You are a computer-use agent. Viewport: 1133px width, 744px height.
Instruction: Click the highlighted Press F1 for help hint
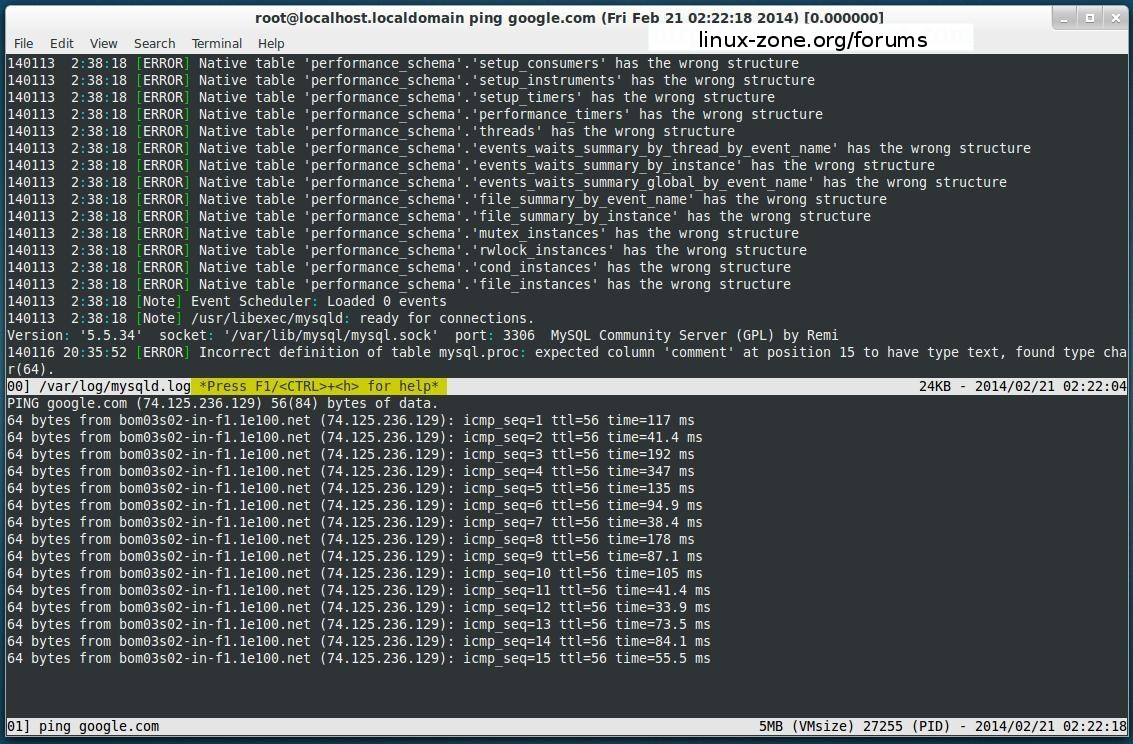tap(319, 386)
